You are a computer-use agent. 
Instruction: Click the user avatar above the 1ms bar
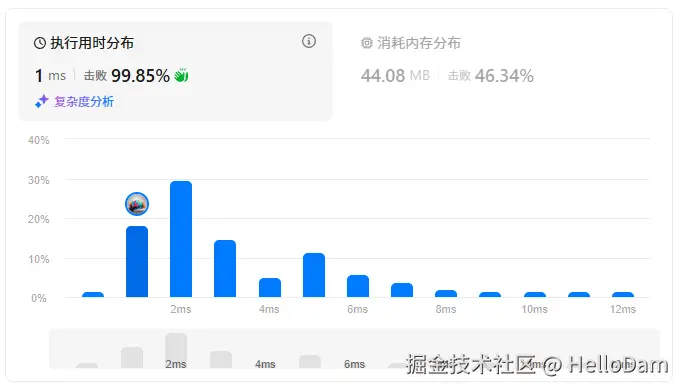137,204
